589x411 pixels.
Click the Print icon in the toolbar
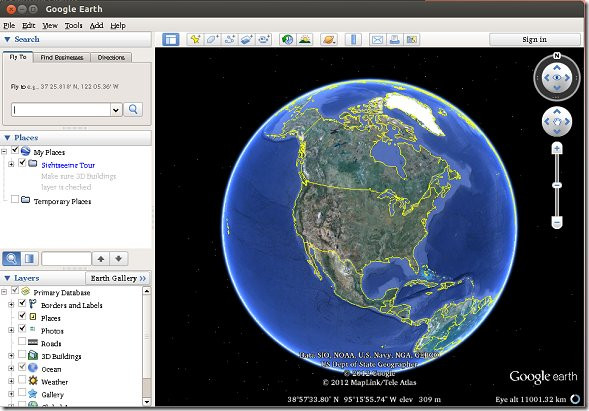tap(394, 39)
